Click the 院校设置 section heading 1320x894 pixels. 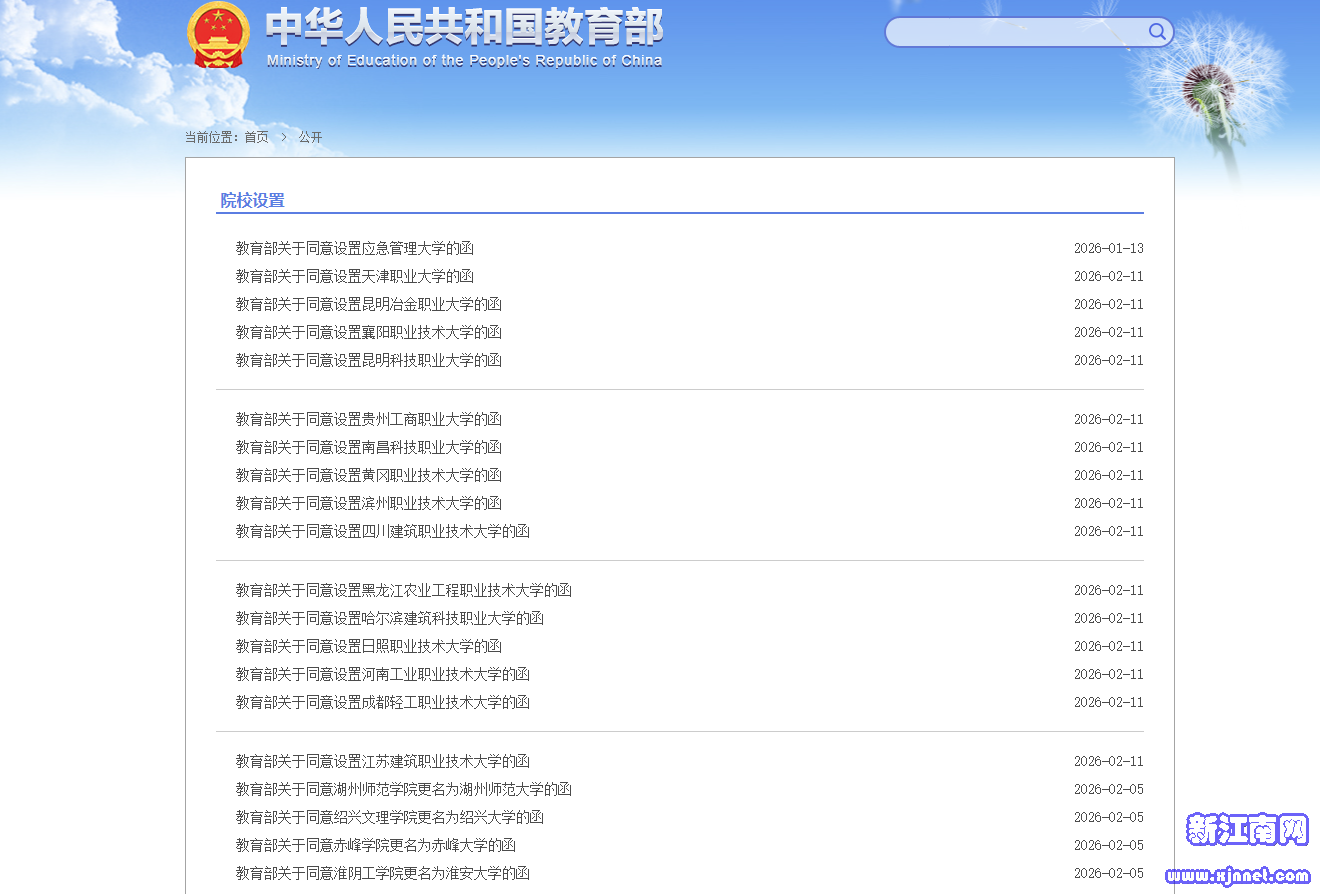(252, 200)
